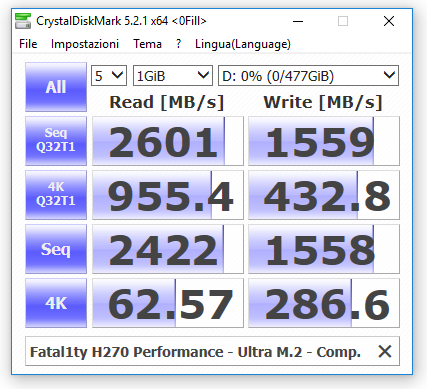Screen dimensions: 427x389
Task: Click the CrystalDiskMark app icon in title bar
Action: click(23, 21)
